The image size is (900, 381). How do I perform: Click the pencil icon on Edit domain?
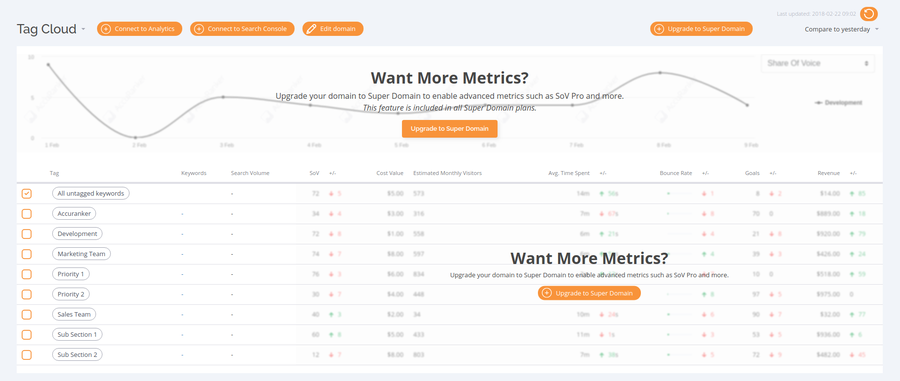tap(311, 29)
